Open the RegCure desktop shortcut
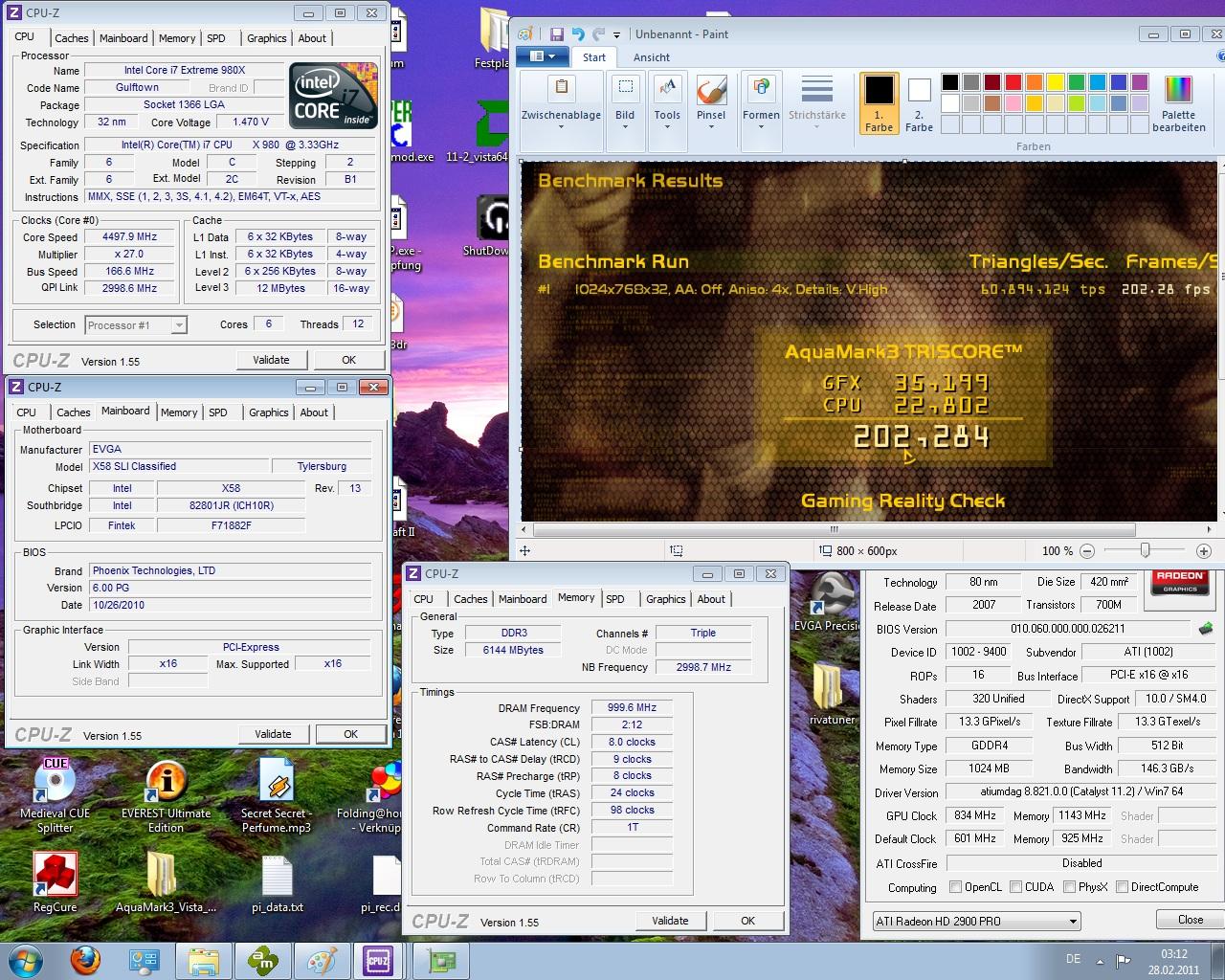 click(x=55, y=882)
